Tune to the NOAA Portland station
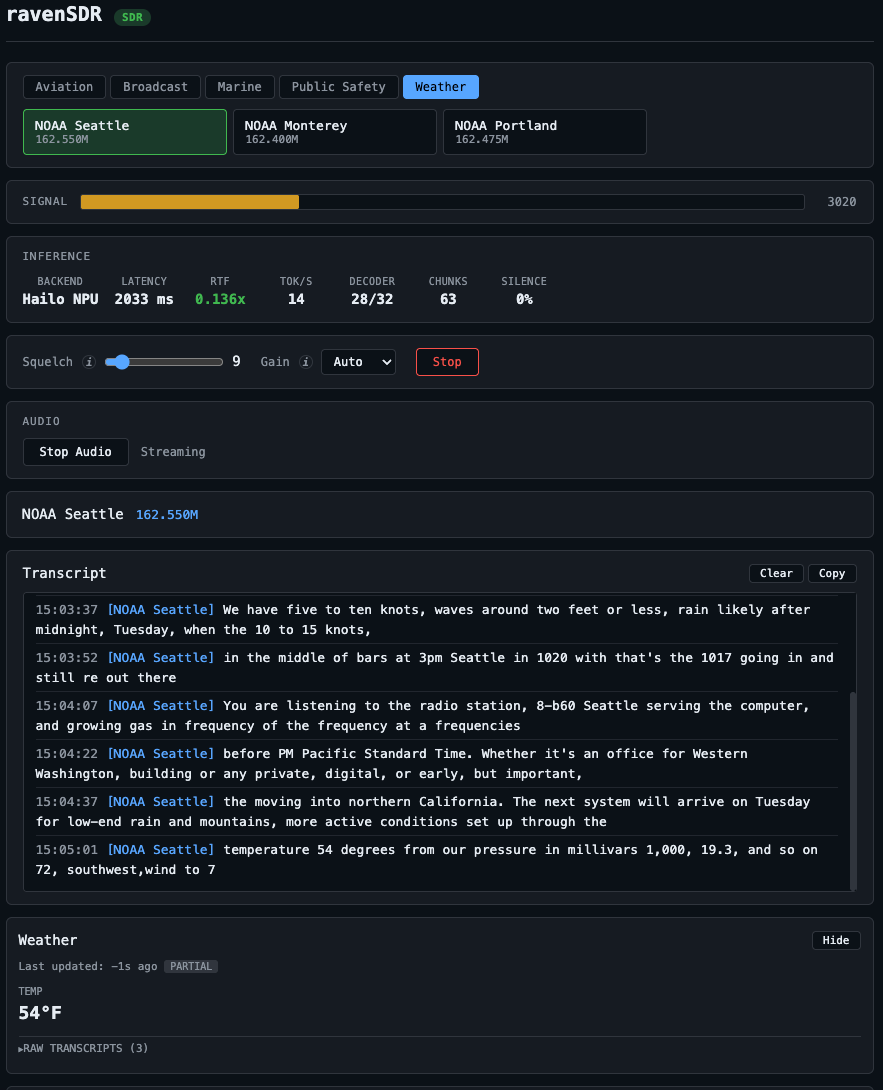Image resolution: width=883 pixels, height=1090 pixels. [x=544, y=131]
